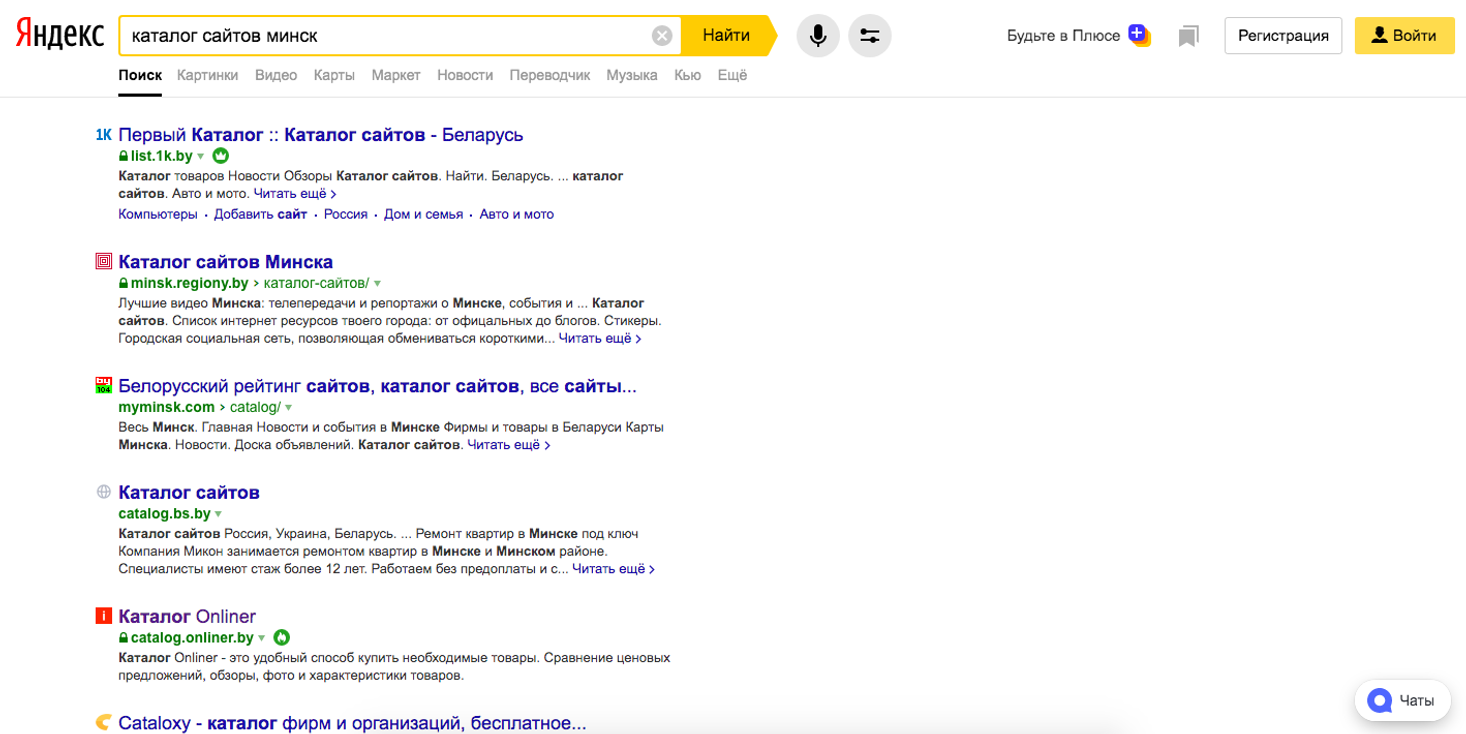Image resolution: width=1466 pixels, height=734 pixels.
Task: Start voice search with the microphone icon
Action: click(818, 36)
